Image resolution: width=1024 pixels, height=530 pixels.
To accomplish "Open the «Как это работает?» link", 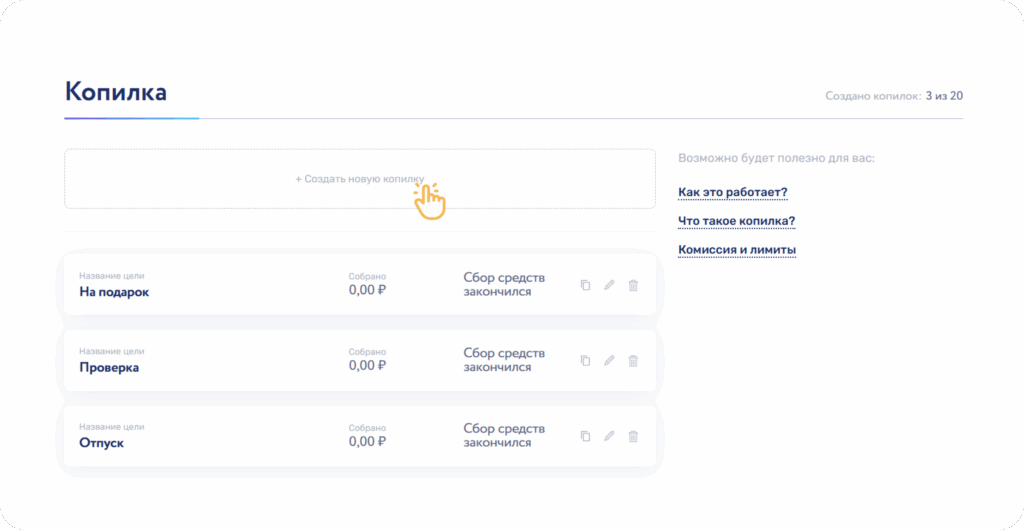I will pyautogui.click(x=733, y=192).
